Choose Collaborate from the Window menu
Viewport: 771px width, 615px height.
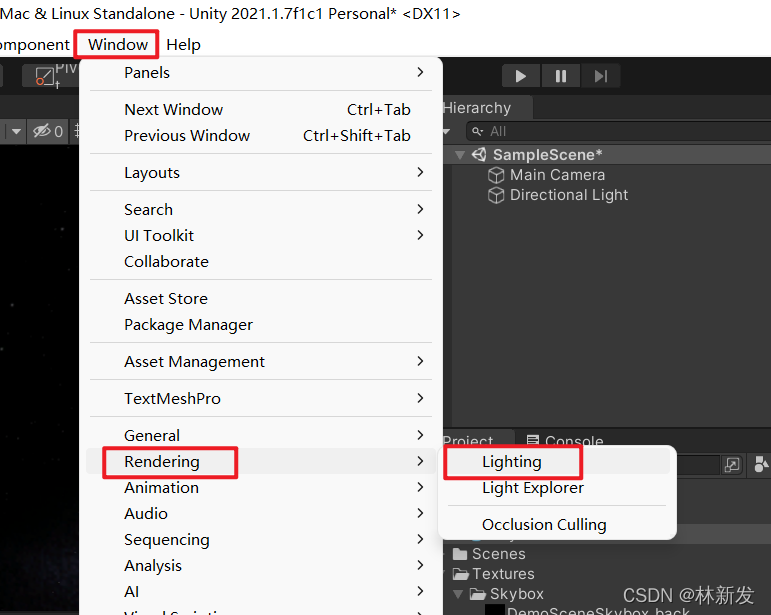click(261, 262)
